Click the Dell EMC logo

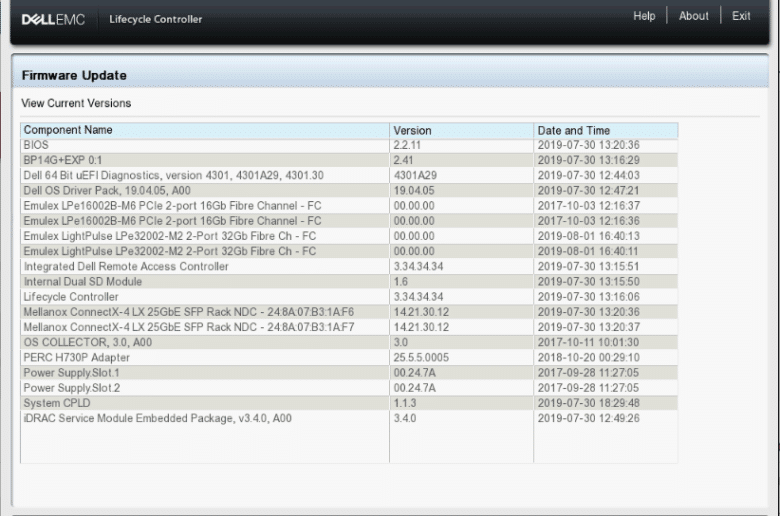pyautogui.click(x=53, y=19)
